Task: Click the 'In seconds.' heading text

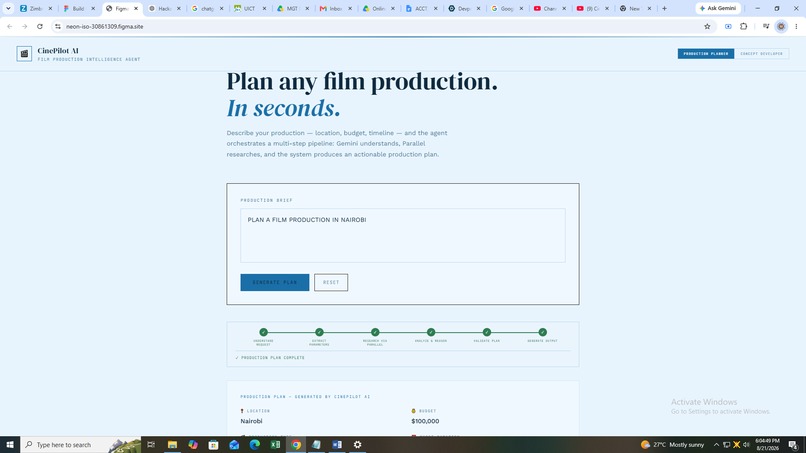Action: point(283,108)
